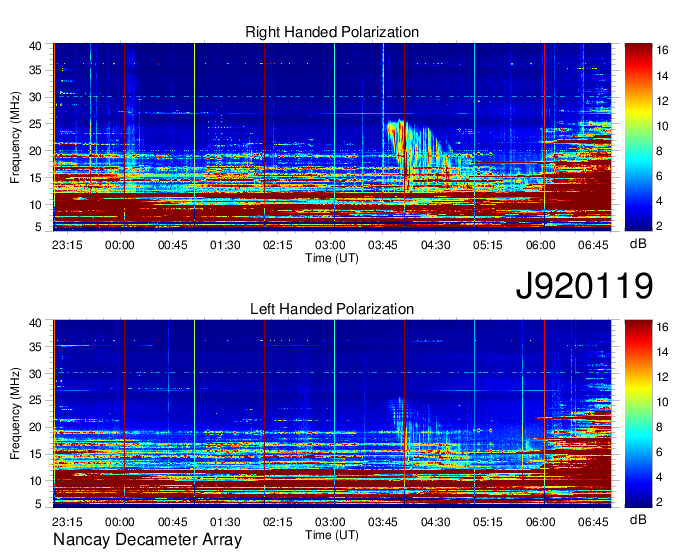Screen dimensions: 680x552
Task: Click the 00:00 time tick of the Left Handed plot
Action: (120, 522)
